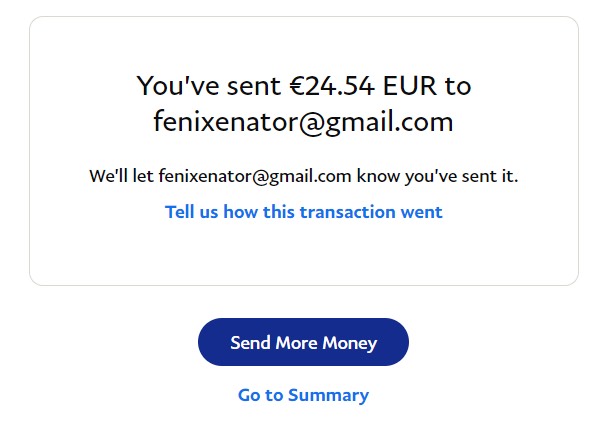Click the Send More Money button

303,342
